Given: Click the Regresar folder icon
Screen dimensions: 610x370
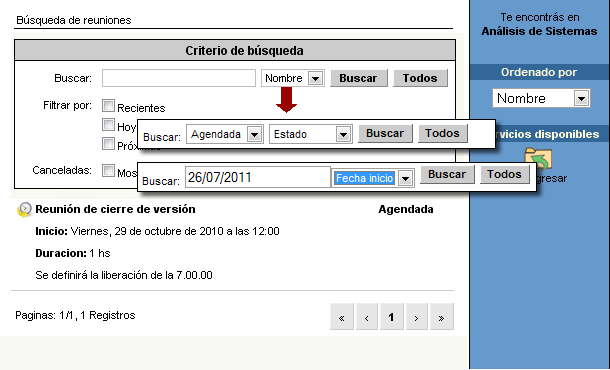Looking at the screenshot, I should click(x=538, y=158).
